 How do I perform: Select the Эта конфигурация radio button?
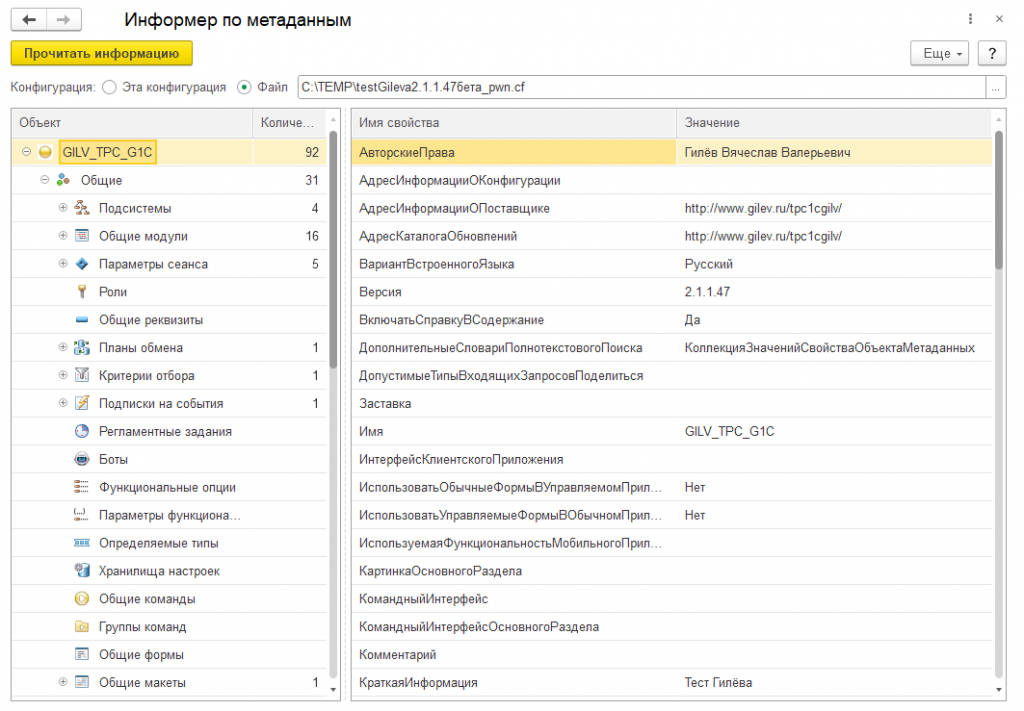point(110,87)
